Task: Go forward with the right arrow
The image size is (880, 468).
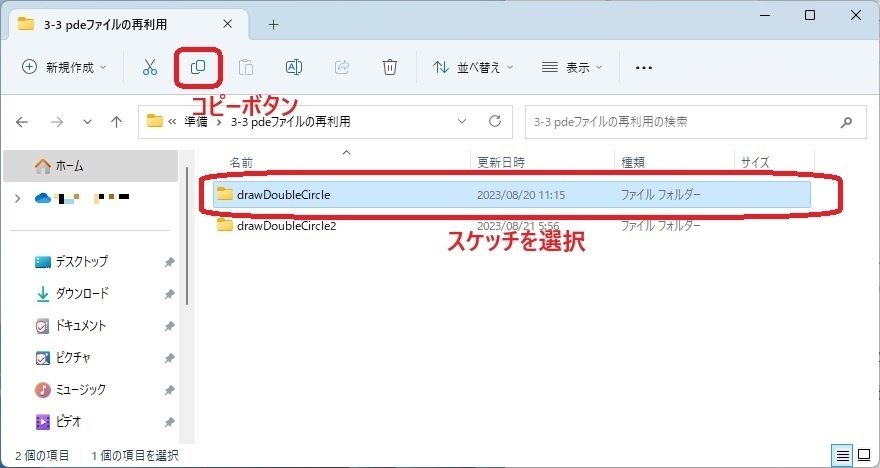Action: [x=57, y=122]
